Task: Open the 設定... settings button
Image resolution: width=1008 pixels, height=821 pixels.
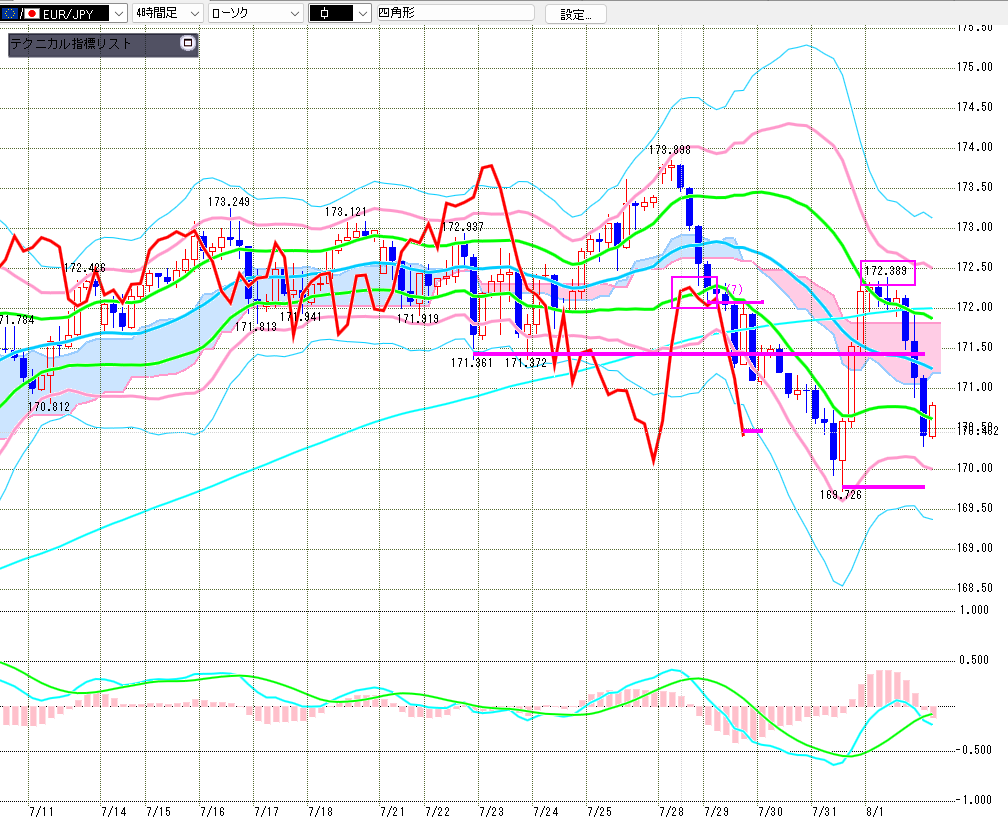Action: (x=575, y=14)
